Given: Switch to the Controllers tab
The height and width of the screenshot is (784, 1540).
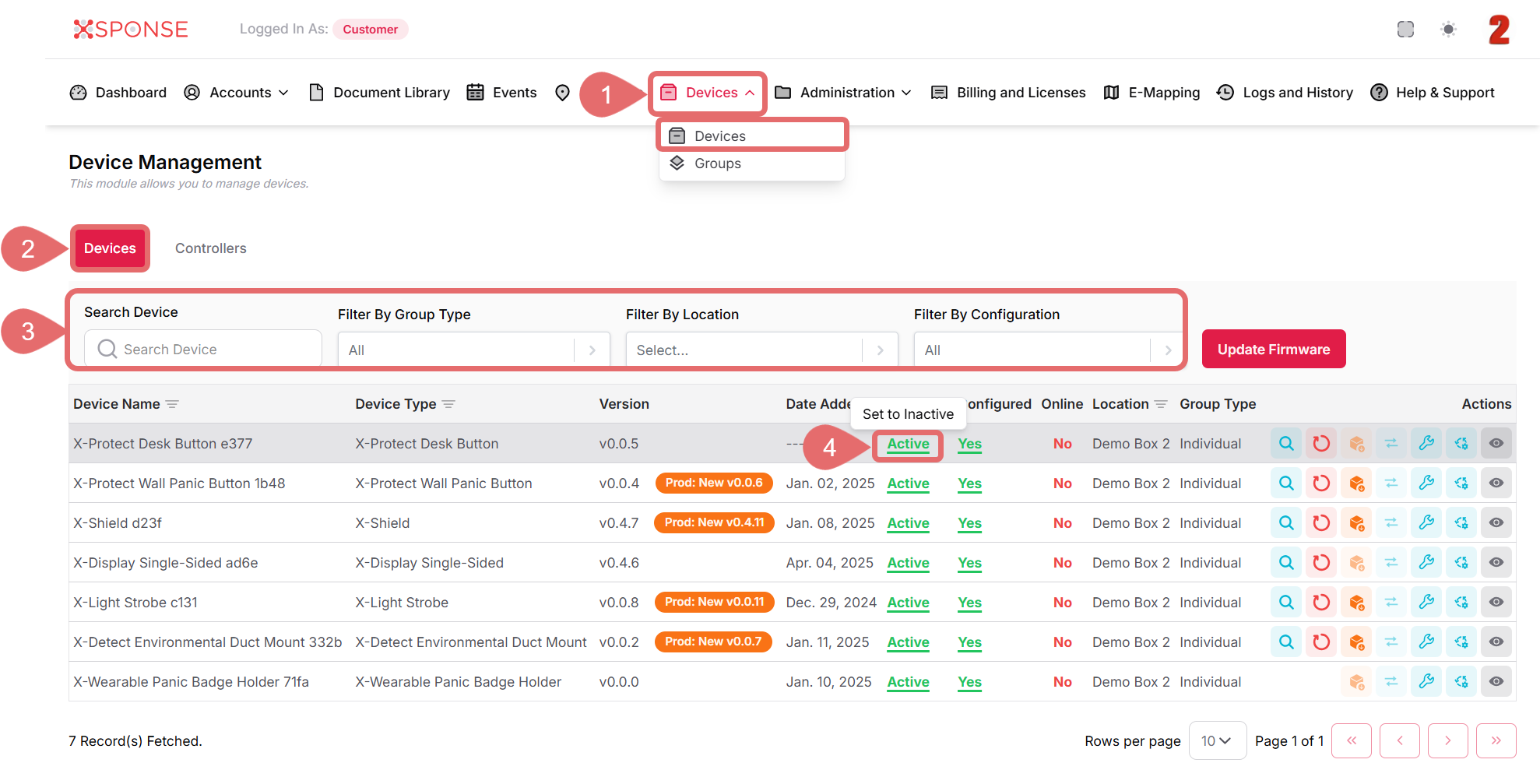Looking at the screenshot, I should pos(210,248).
